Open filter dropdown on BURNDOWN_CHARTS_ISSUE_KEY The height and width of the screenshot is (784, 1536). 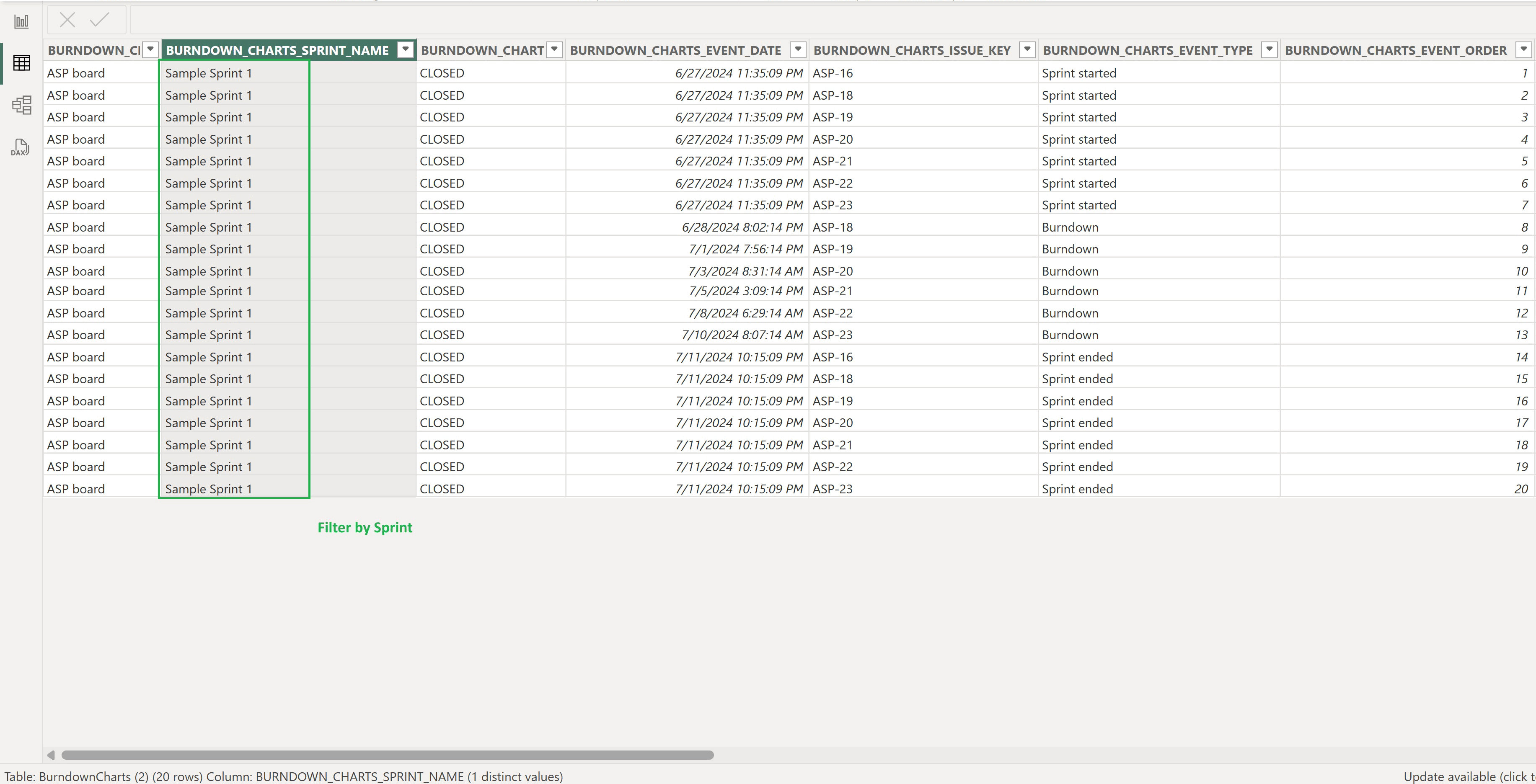pyautogui.click(x=1027, y=49)
